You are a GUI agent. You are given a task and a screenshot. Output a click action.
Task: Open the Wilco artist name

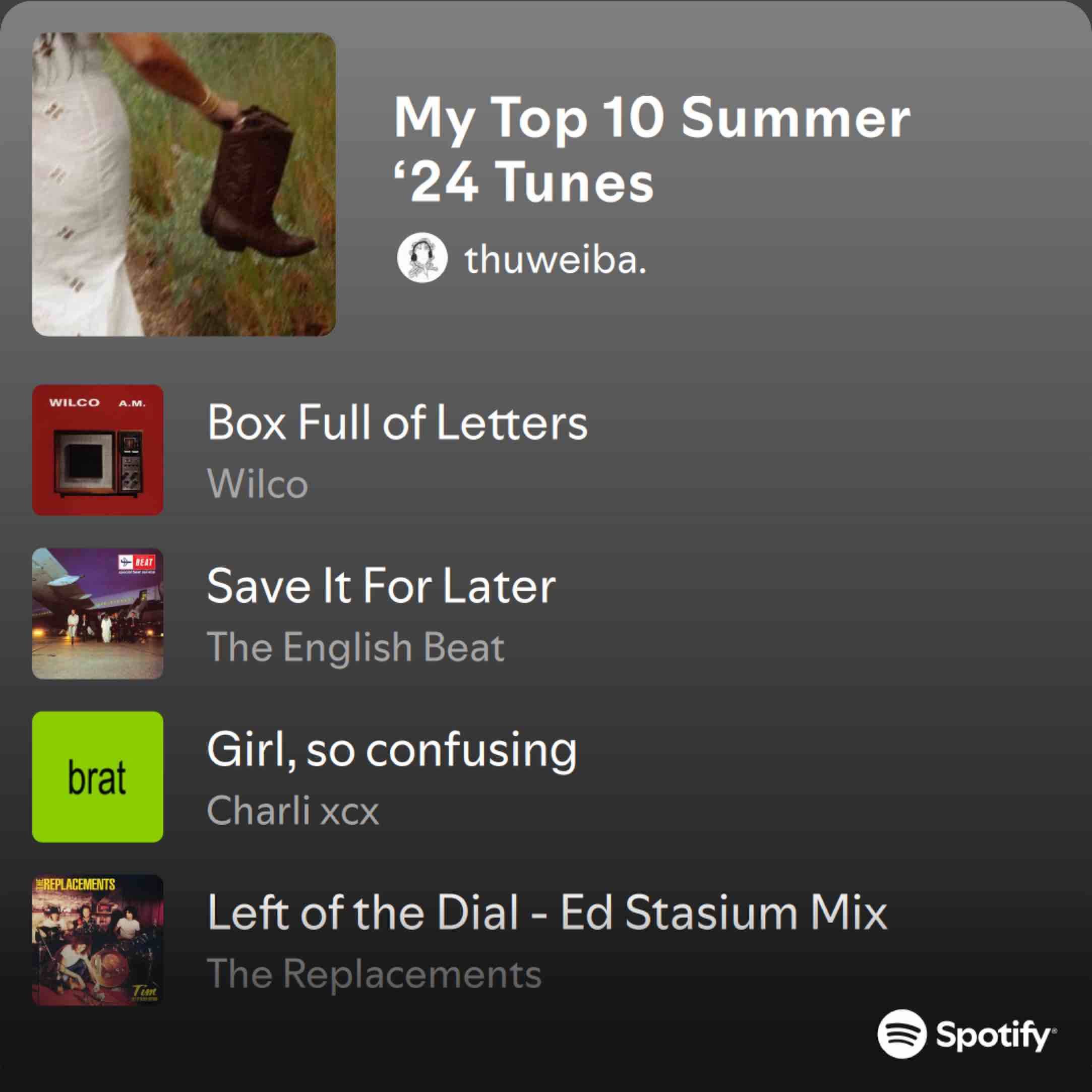(257, 484)
